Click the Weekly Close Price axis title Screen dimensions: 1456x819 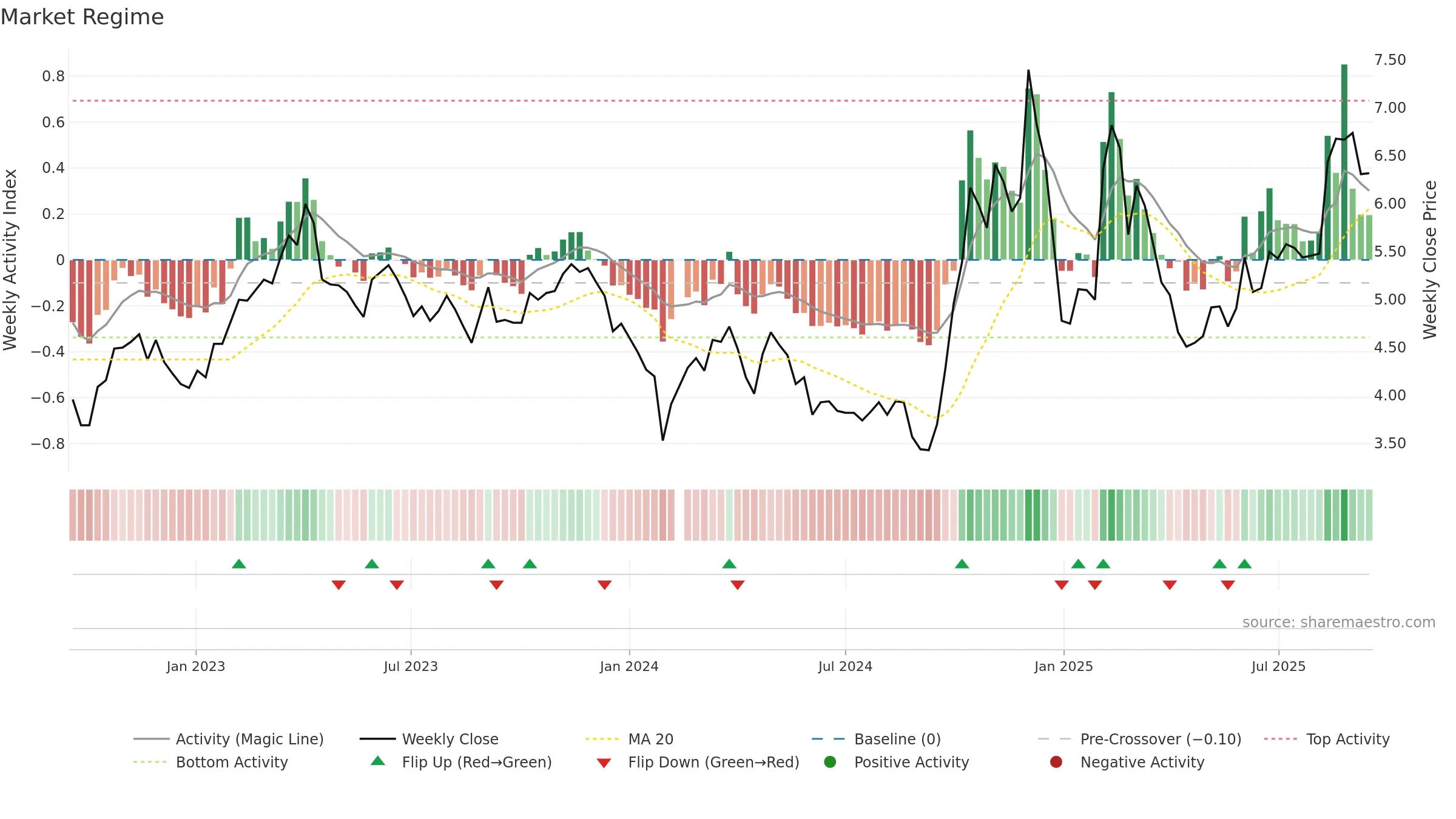click(1430, 260)
